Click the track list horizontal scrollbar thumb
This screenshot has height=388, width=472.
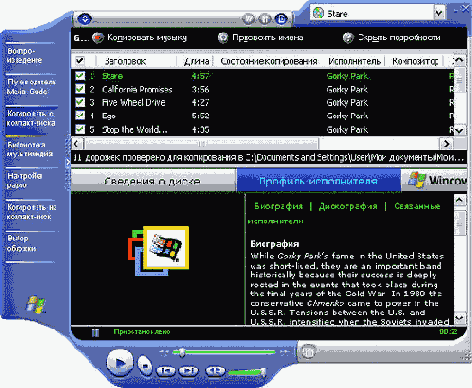click(202, 144)
